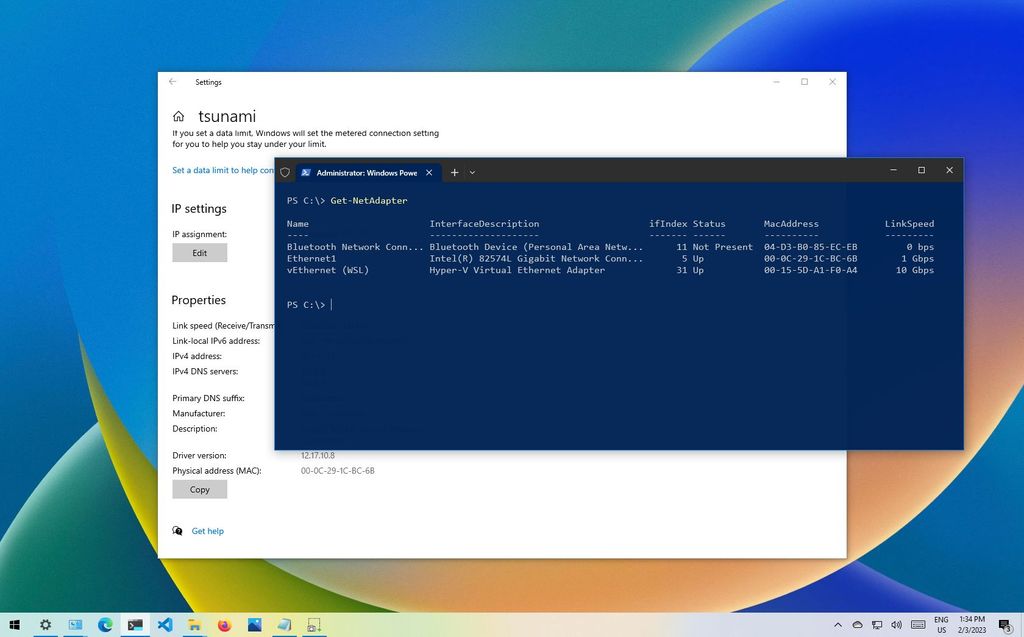Open File Explorer from taskbar
The width and height of the screenshot is (1024, 637).
(x=194, y=625)
